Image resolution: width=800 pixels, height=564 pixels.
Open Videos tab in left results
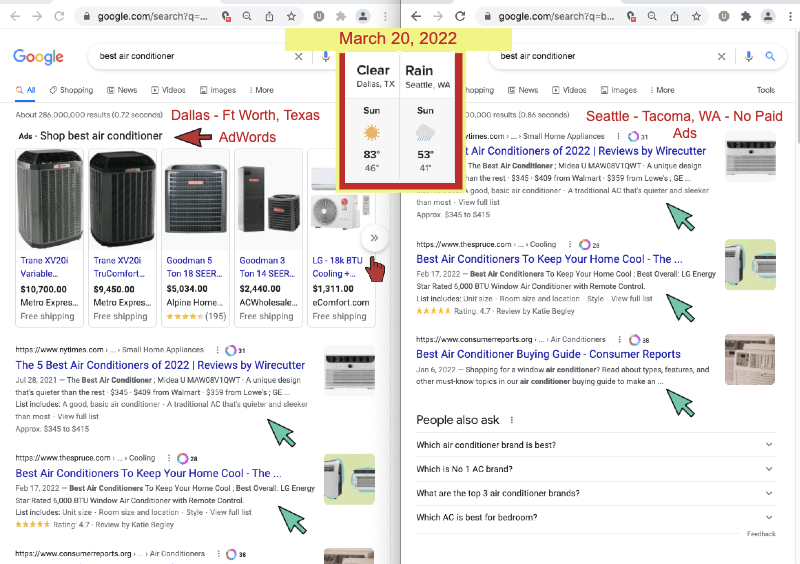pos(168,90)
